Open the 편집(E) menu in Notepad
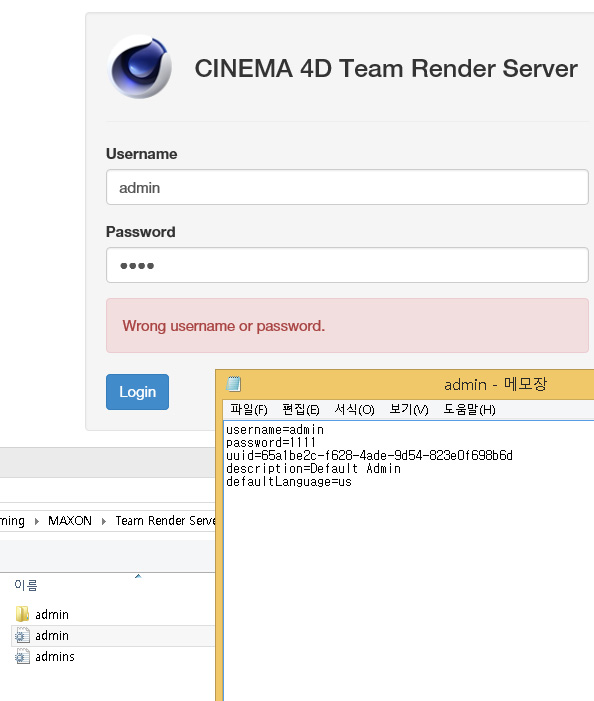 tap(301, 410)
